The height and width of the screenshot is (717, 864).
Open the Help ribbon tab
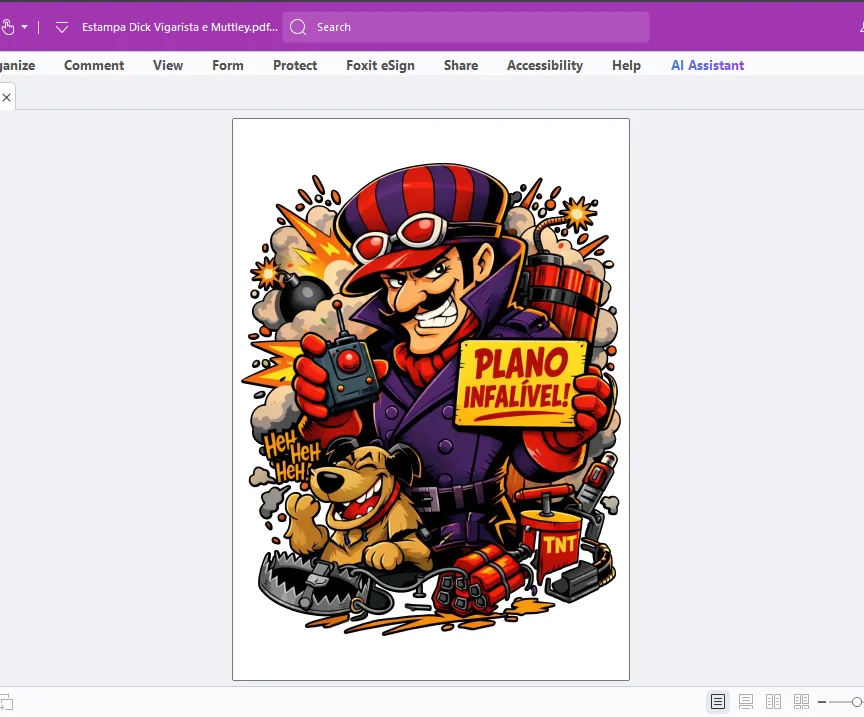point(626,65)
